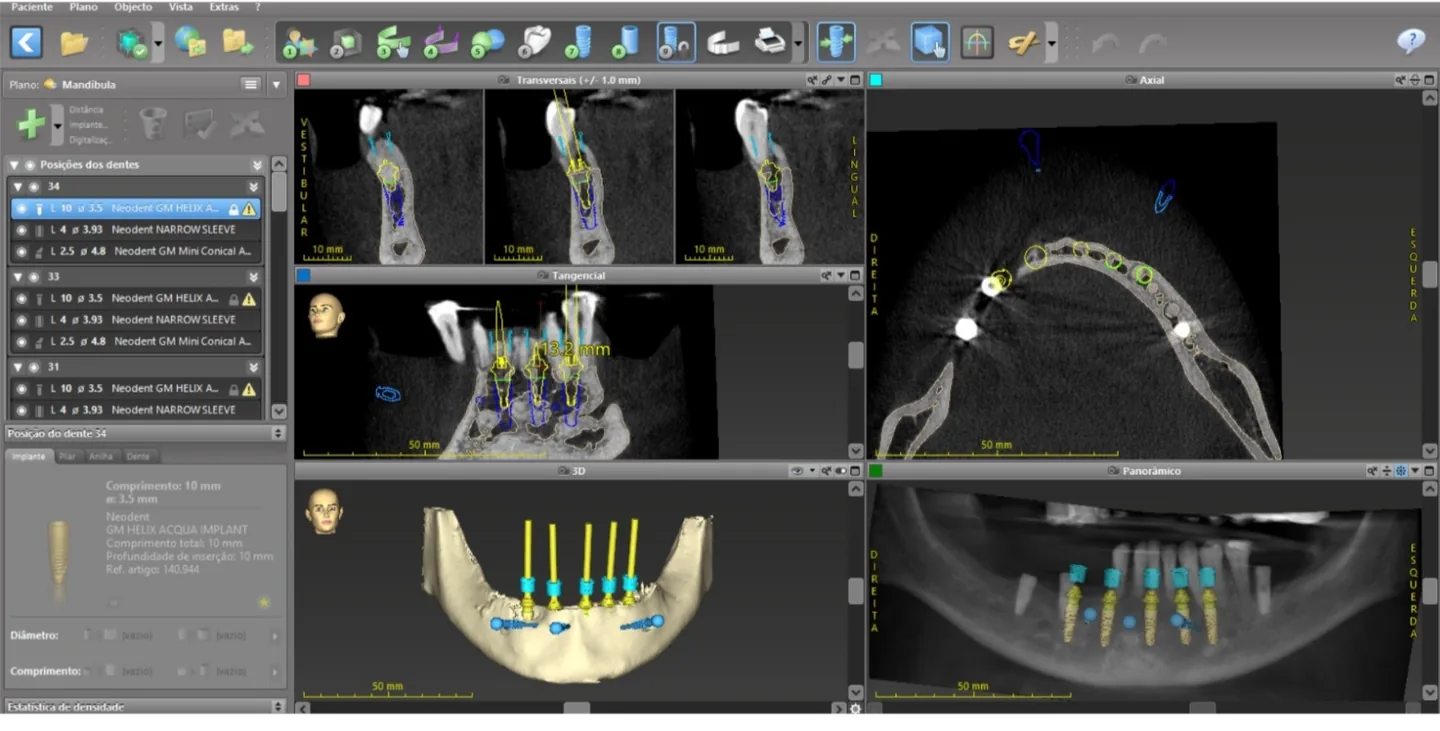Select workflow step 3 green curve icon

tap(393, 43)
